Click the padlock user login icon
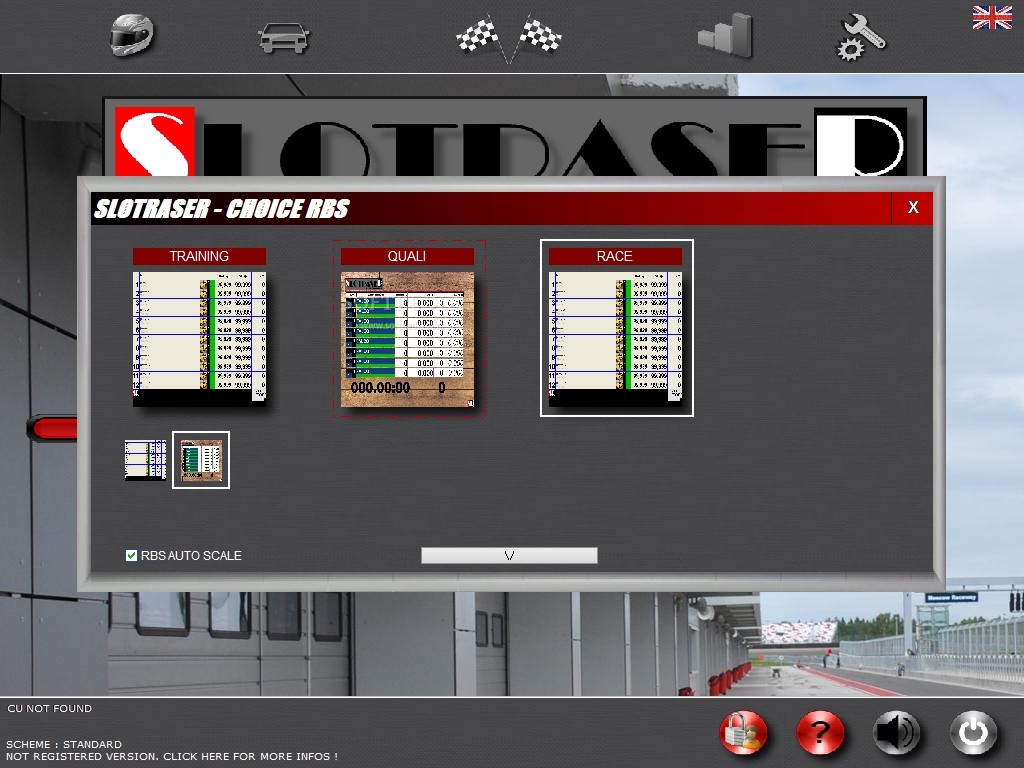 coord(743,732)
